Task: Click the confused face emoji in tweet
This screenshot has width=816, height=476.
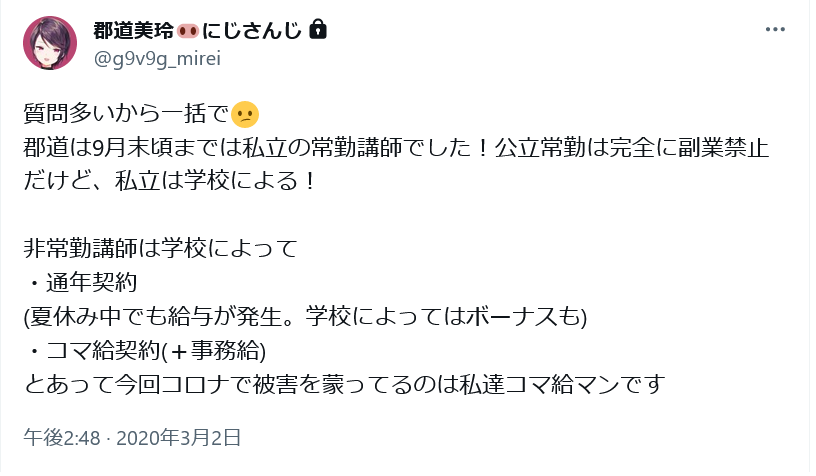Action: pyautogui.click(x=245, y=114)
